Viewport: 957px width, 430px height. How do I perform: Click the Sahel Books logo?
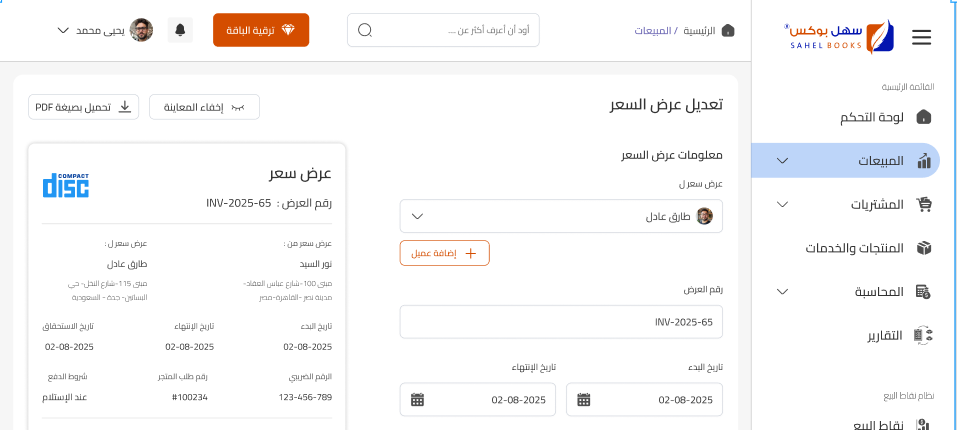tap(839, 37)
